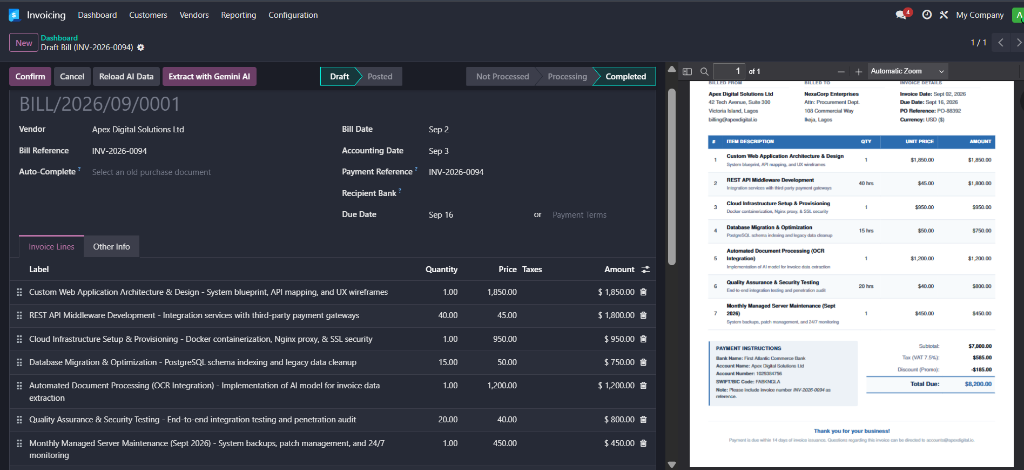Open the activities clock icon
Viewport: 1024px width, 470px height.
coord(927,14)
